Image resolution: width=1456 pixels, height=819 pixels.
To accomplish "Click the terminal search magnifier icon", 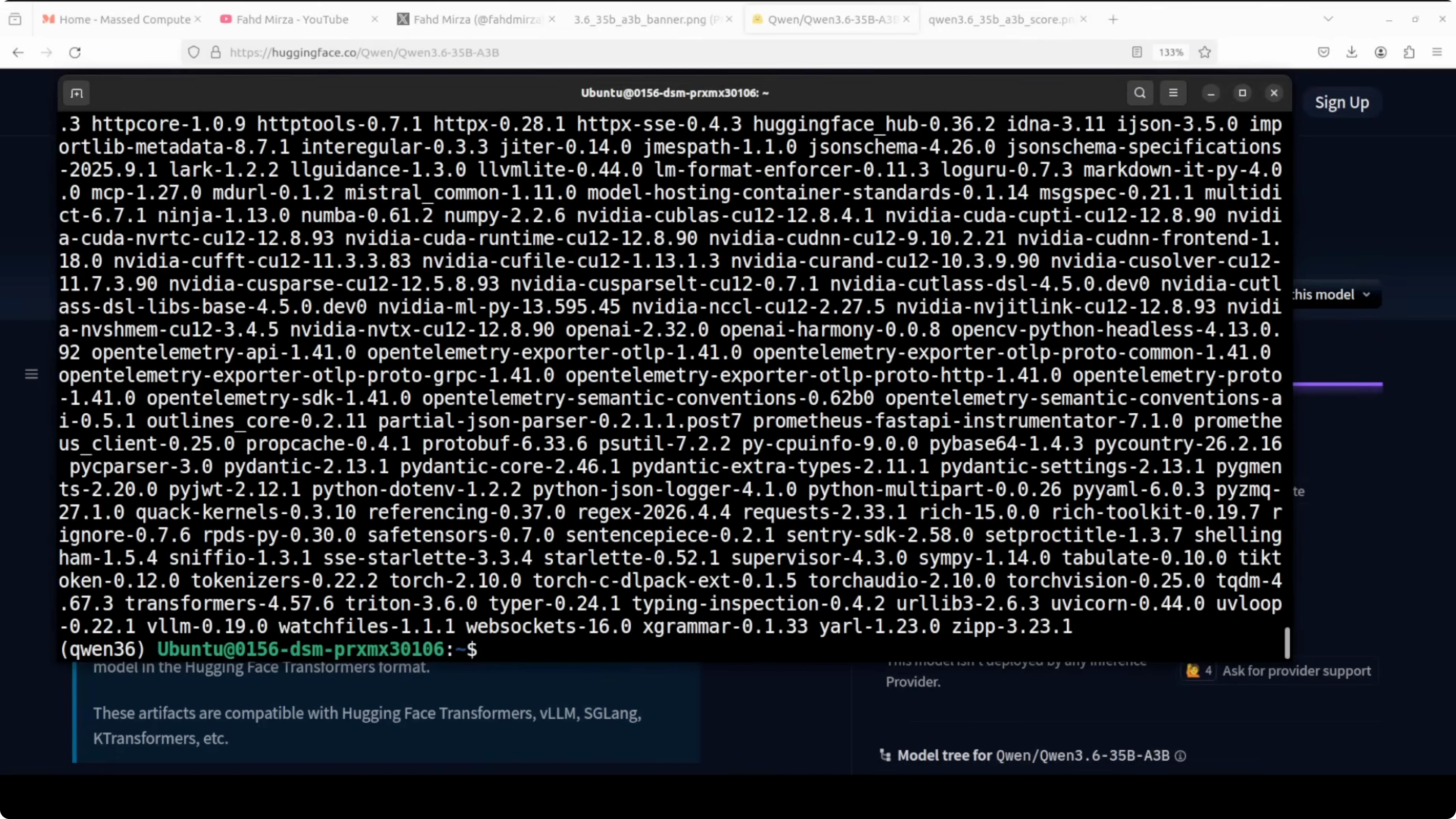I will [1139, 93].
